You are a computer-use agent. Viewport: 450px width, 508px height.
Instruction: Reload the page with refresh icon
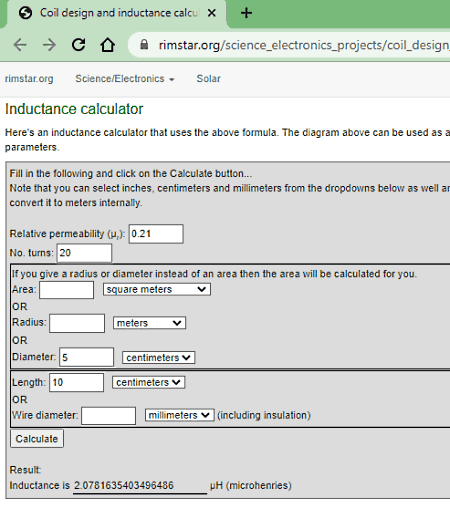79,45
